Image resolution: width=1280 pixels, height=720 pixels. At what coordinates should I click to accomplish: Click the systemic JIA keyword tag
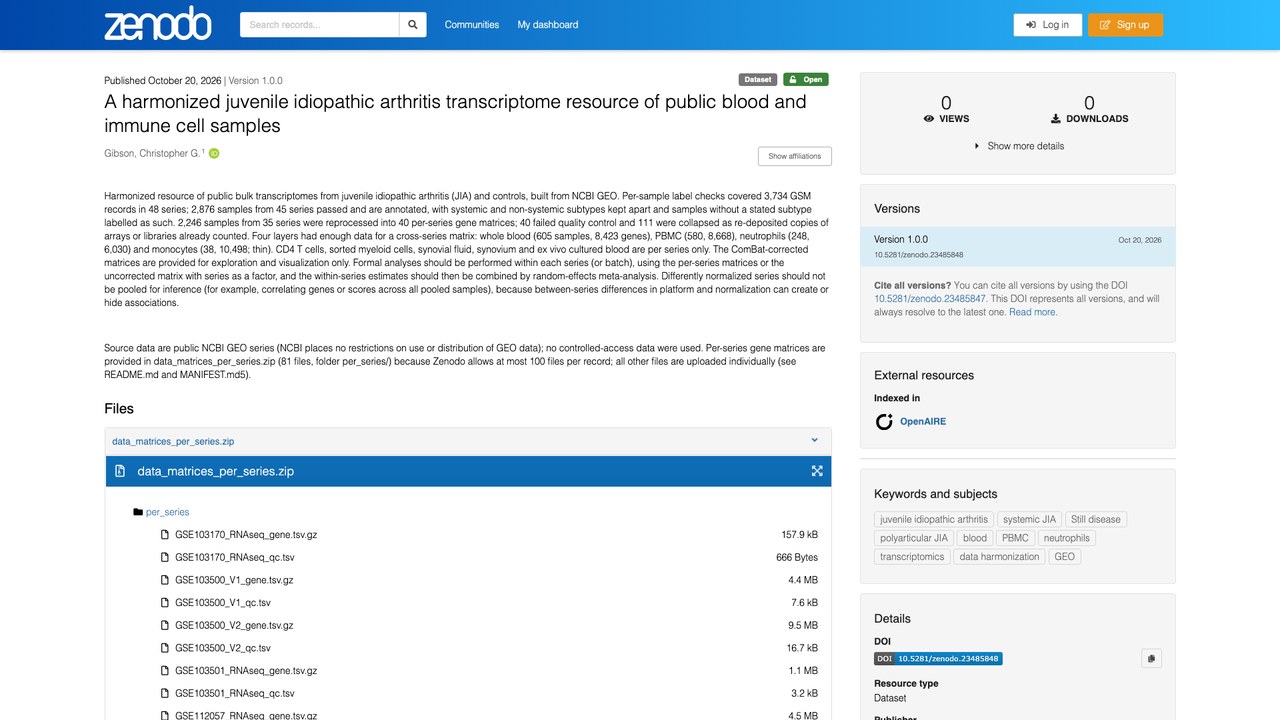(1029, 519)
